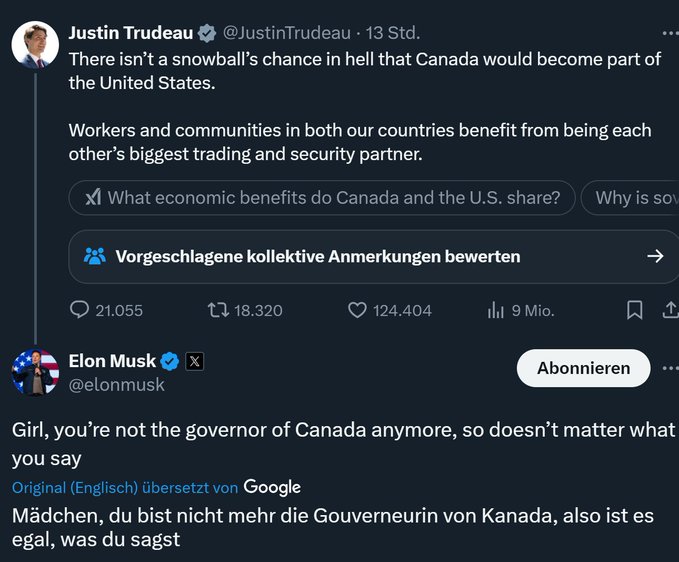Select Grok question about economic benefits
Screen dimensions: 679x562
[322, 197]
